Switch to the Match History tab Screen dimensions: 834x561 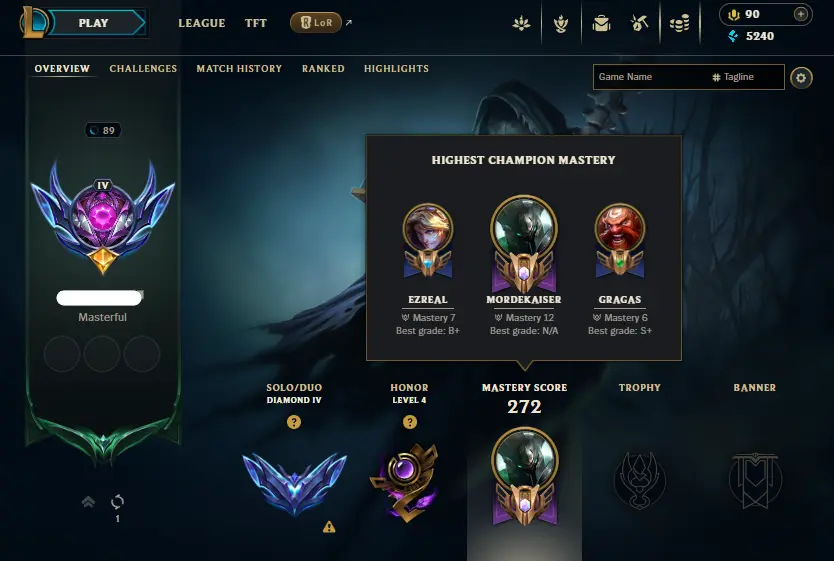point(239,69)
